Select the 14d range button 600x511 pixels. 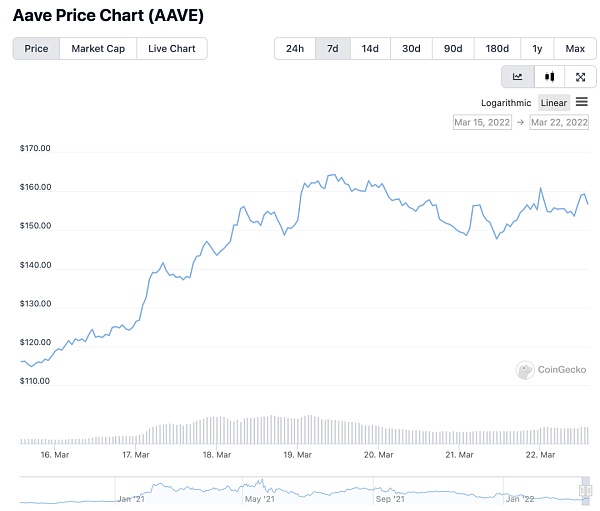click(370, 48)
